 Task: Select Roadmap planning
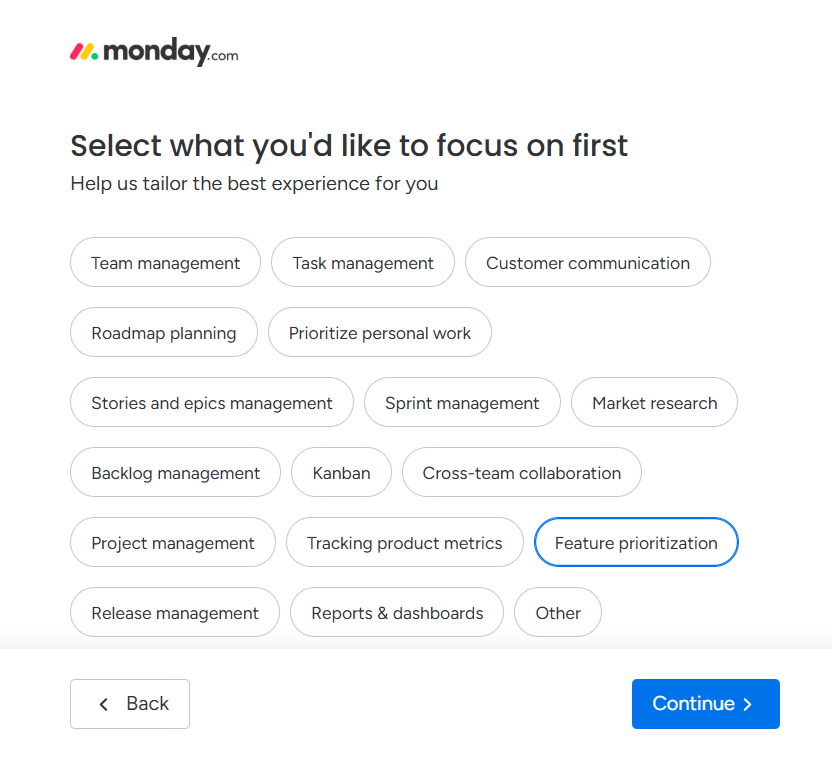click(163, 332)
